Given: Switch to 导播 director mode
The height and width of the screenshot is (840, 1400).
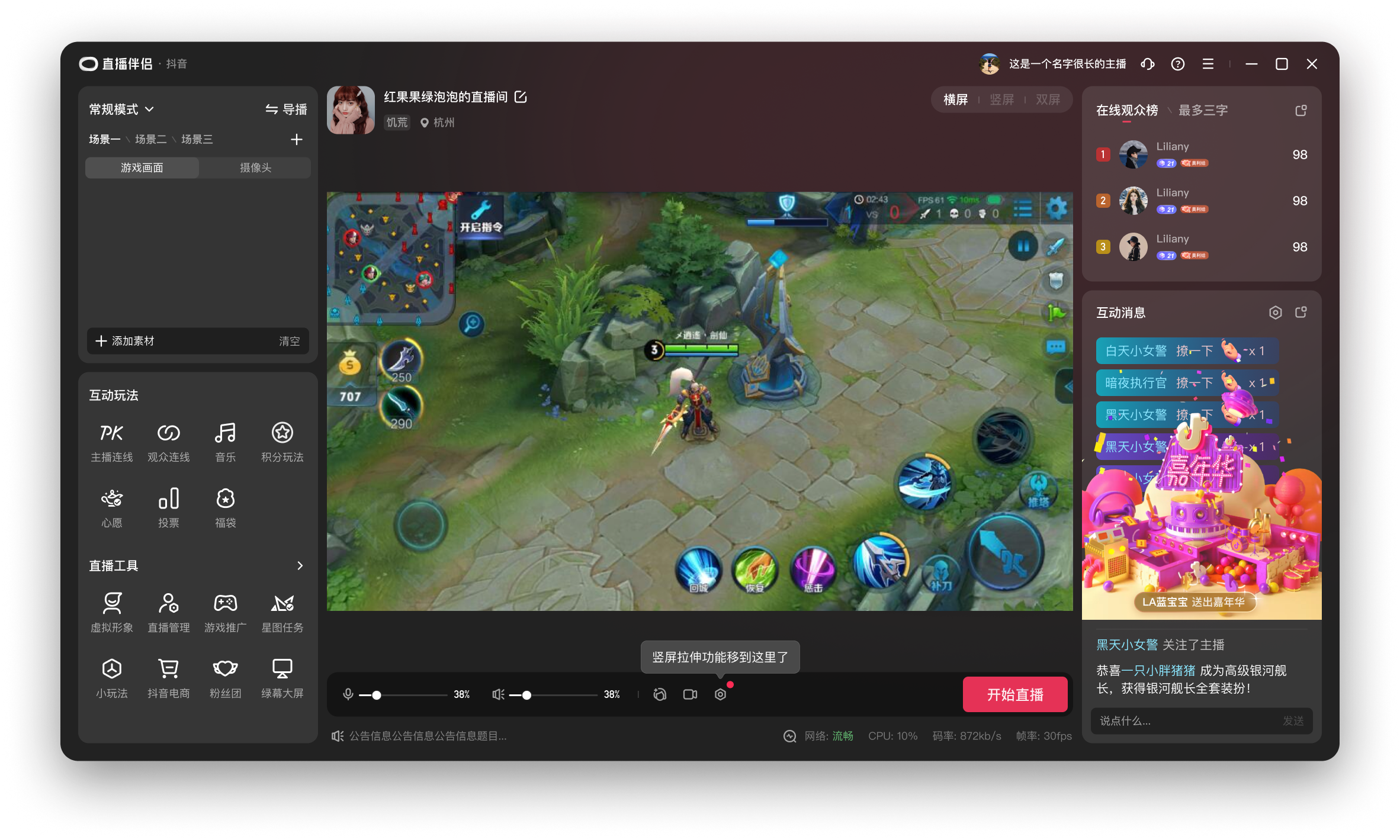Looking at the screenshot, I should [286, 110].
